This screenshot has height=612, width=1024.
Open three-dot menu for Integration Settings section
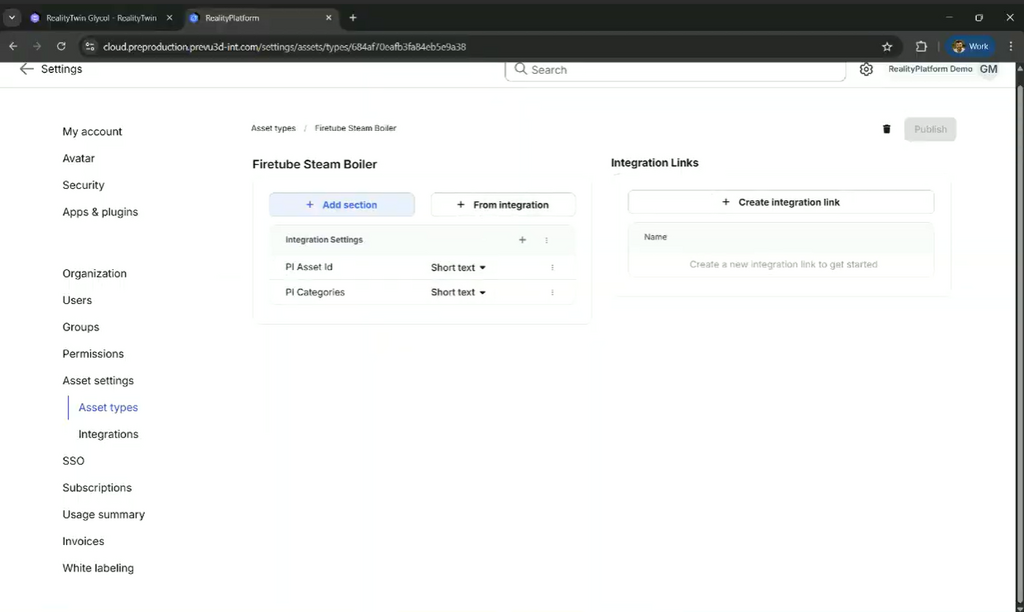[x=547, y=240]
